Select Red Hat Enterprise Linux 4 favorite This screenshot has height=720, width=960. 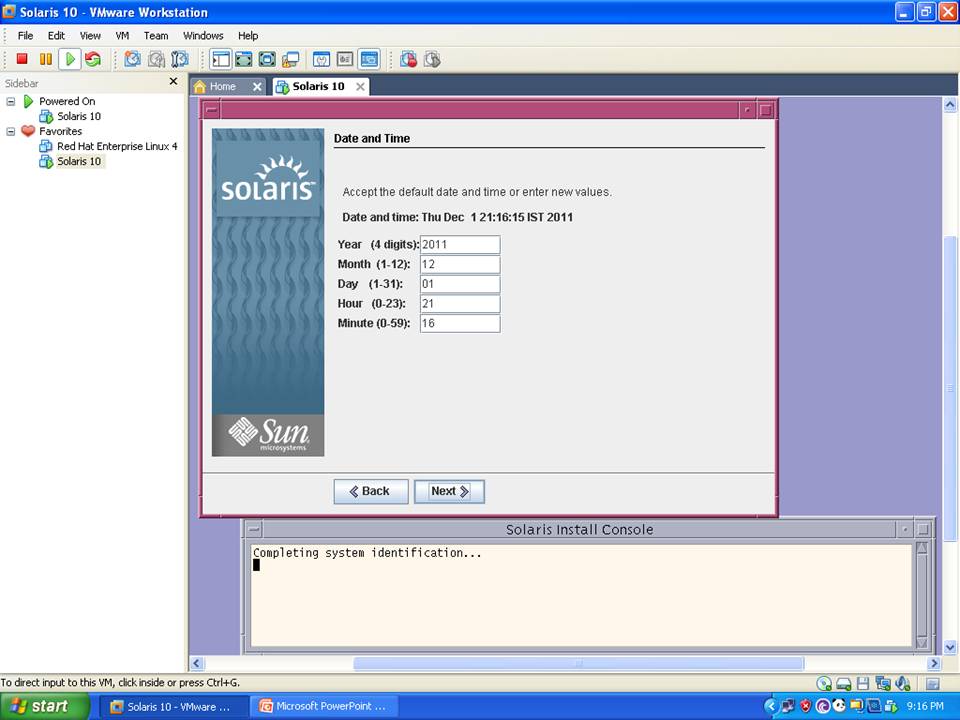click(117, 146)
